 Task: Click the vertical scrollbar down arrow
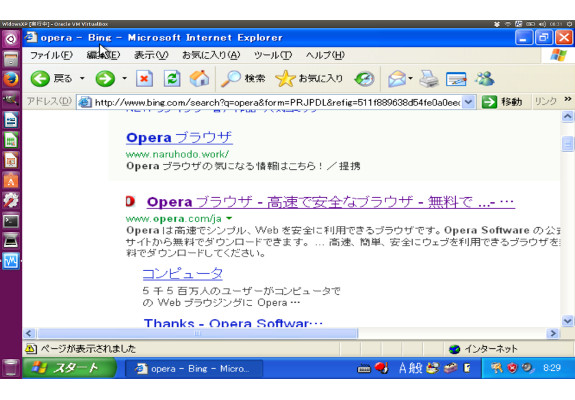coord(567,321)
